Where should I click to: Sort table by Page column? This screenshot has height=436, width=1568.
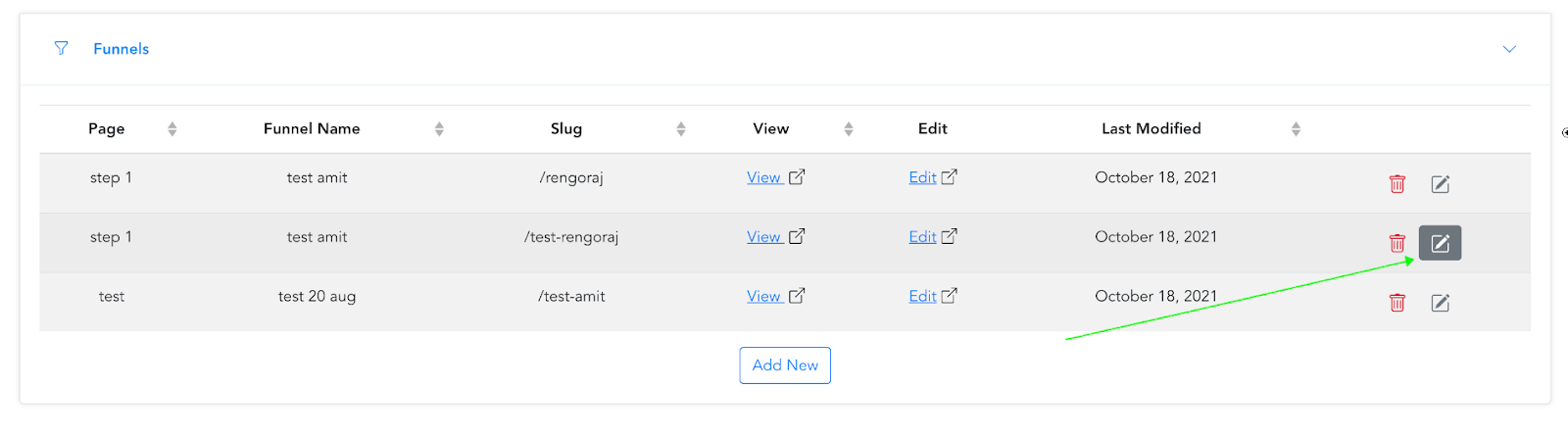(172, 129)
